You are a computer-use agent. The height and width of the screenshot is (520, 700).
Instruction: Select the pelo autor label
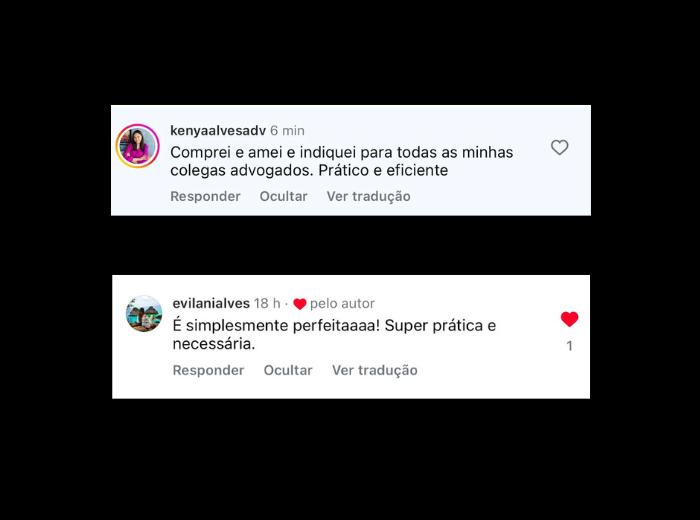click(342, 304)
